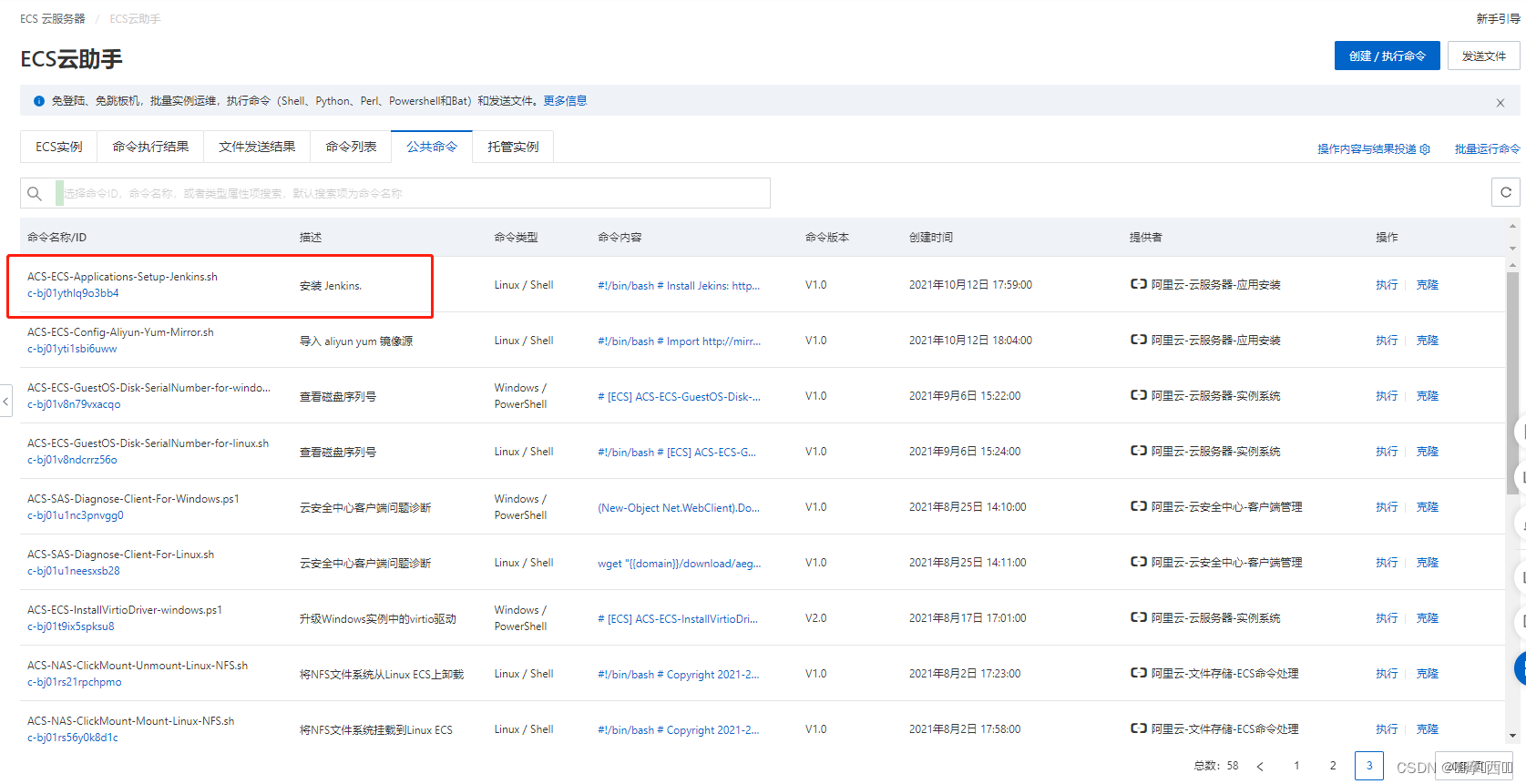Viewport: 1526px width, 784px height.
Task: Go to page 2
Action: (1333, 766)
